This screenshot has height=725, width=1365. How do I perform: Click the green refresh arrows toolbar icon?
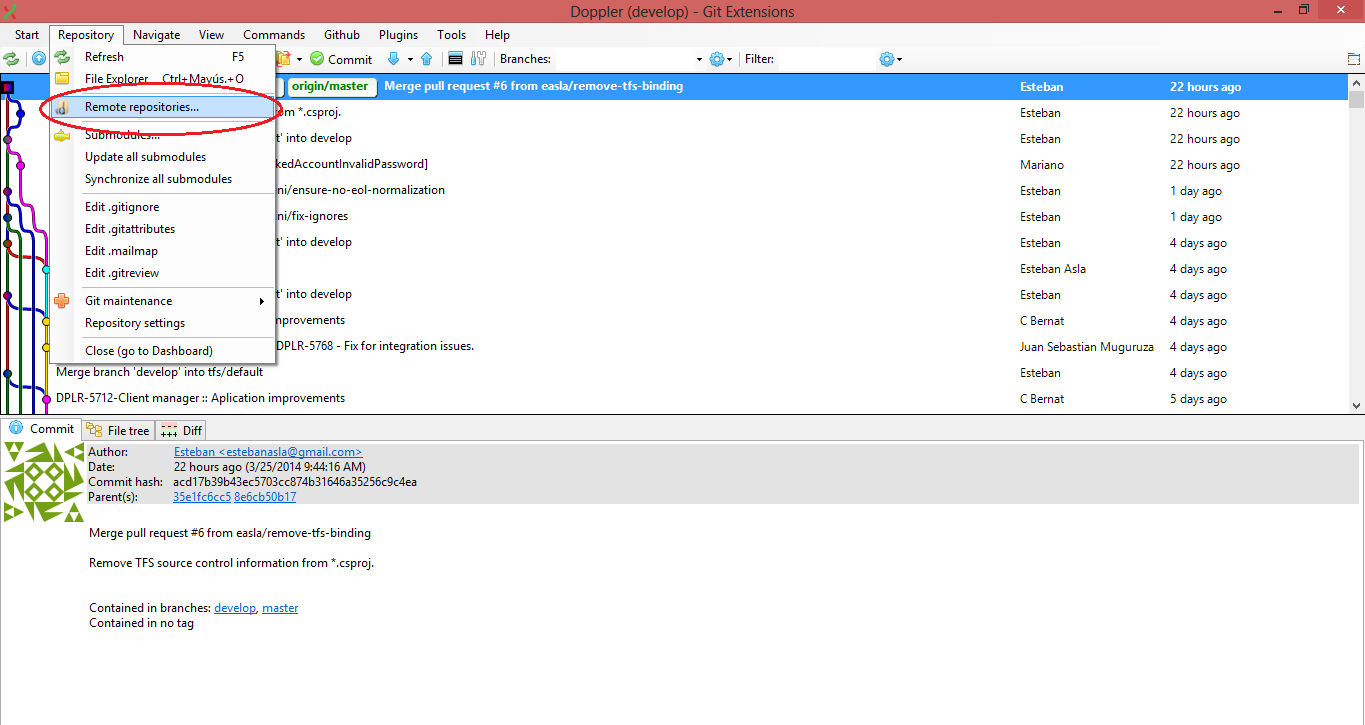click(11, 59)
